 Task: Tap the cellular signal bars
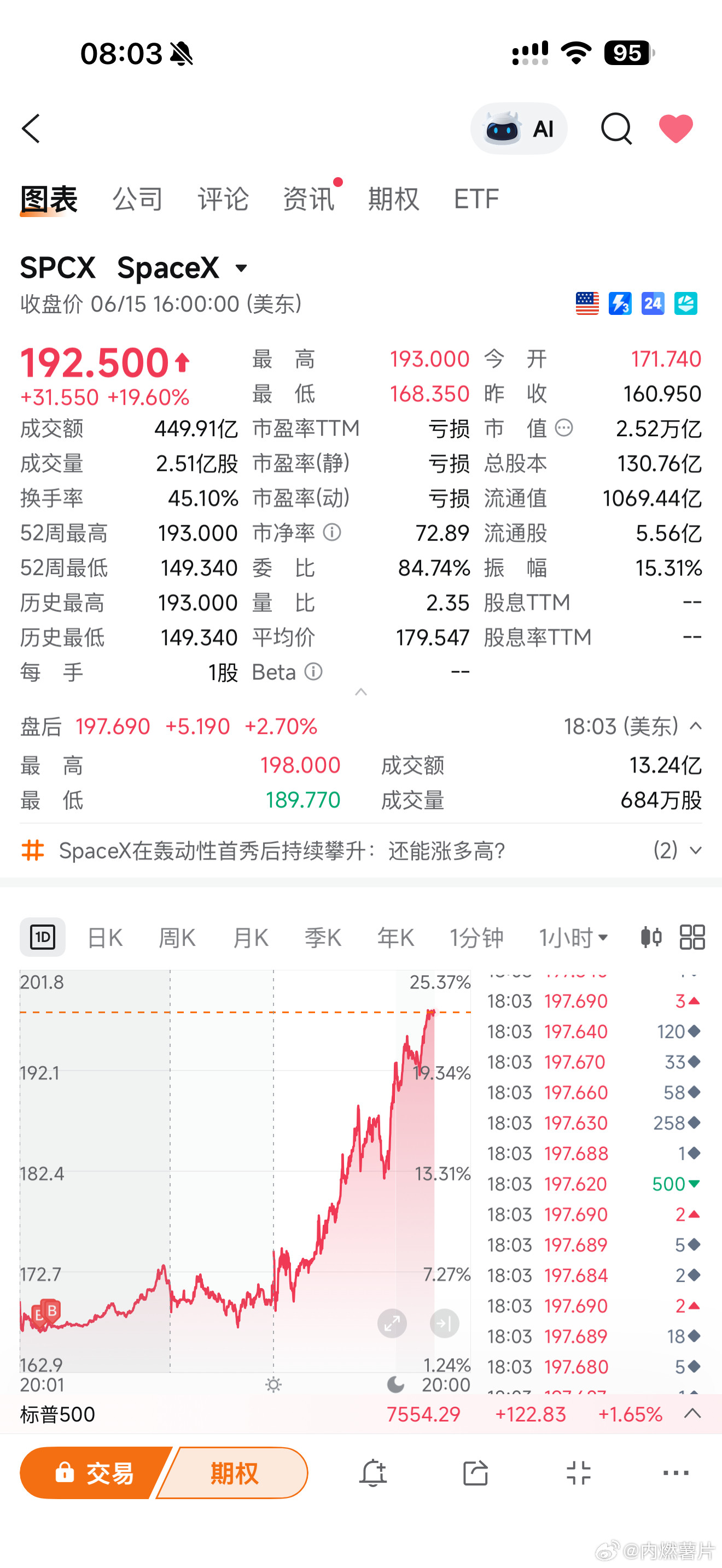(529, 53)
